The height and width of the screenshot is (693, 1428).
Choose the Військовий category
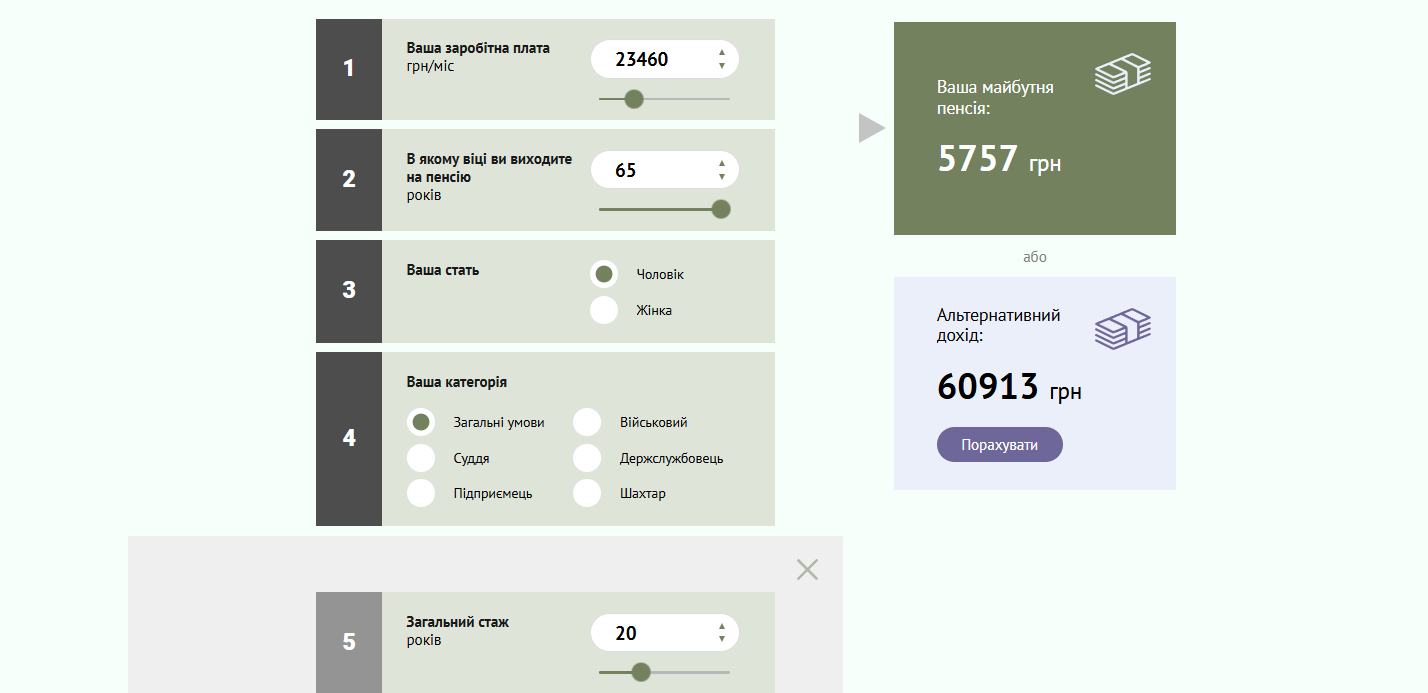coord(587,422)
